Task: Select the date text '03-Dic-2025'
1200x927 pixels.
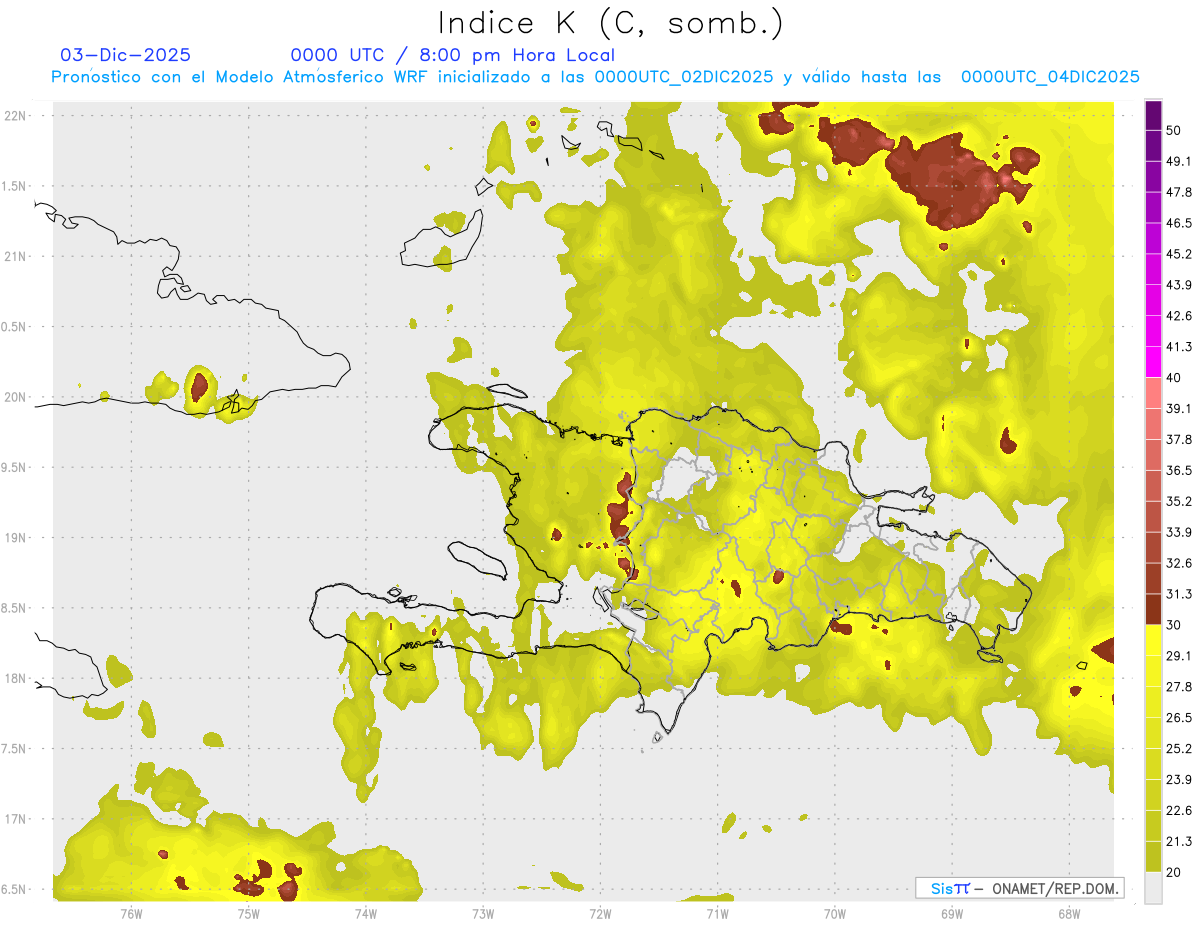Action: click(126, 55)
